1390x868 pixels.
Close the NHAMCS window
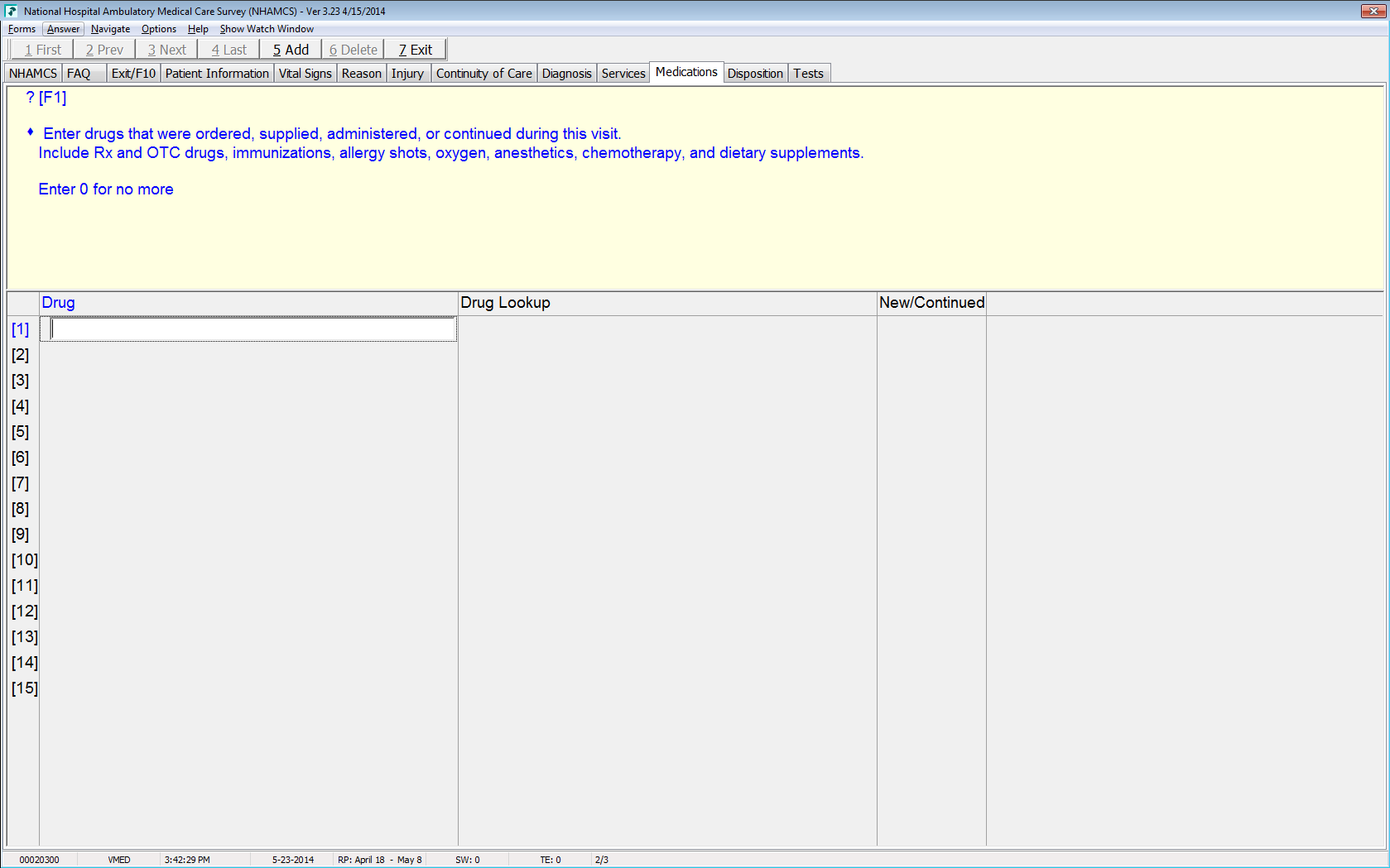point(1373,11)
